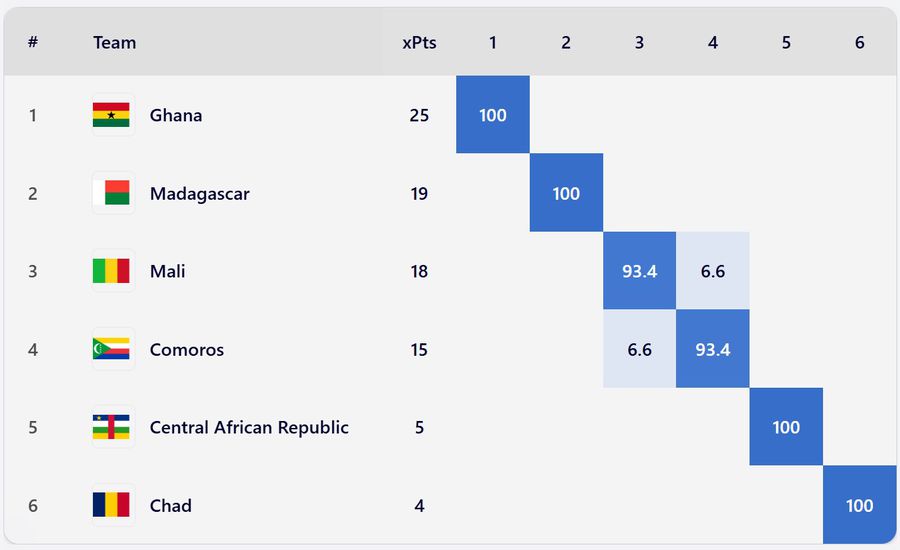Image resolution: width=900 pixels, height=550 pixels.
Task: Click Mali's 93.4 probability cell
Action: (639, 271)
